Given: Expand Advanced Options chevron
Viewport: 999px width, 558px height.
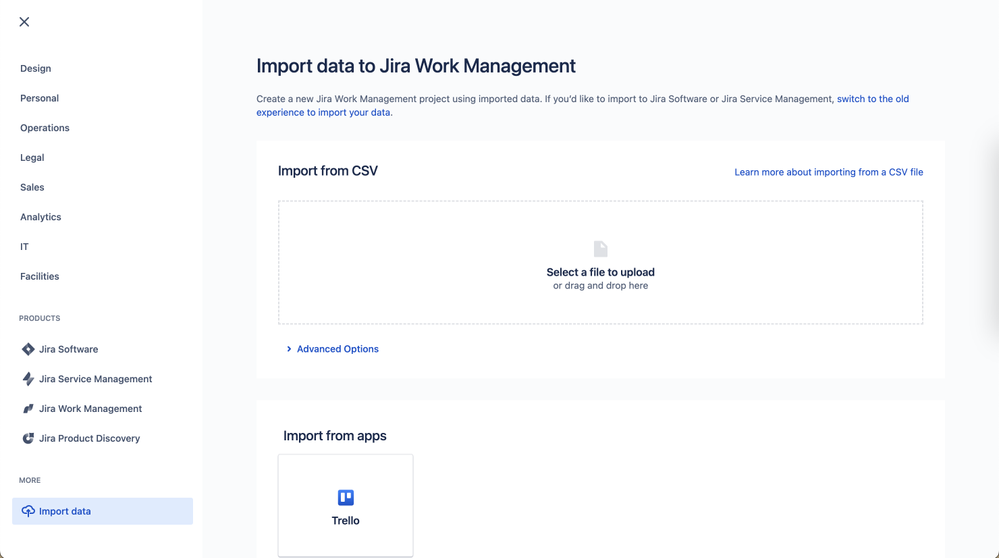Looking at the screenshot, I should 289,349.
